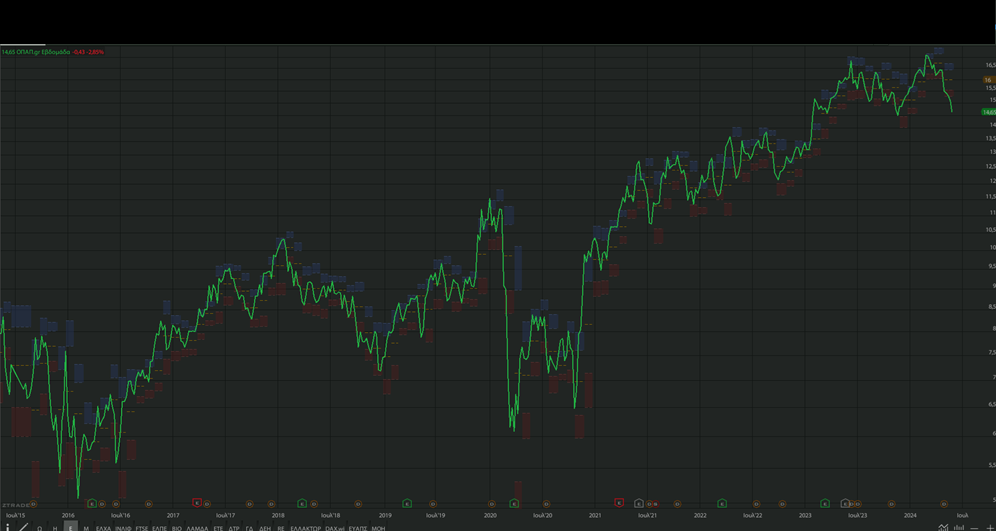Click the last orange D marker in 2024
Screen dimensions: 996x531
(944, 504)
